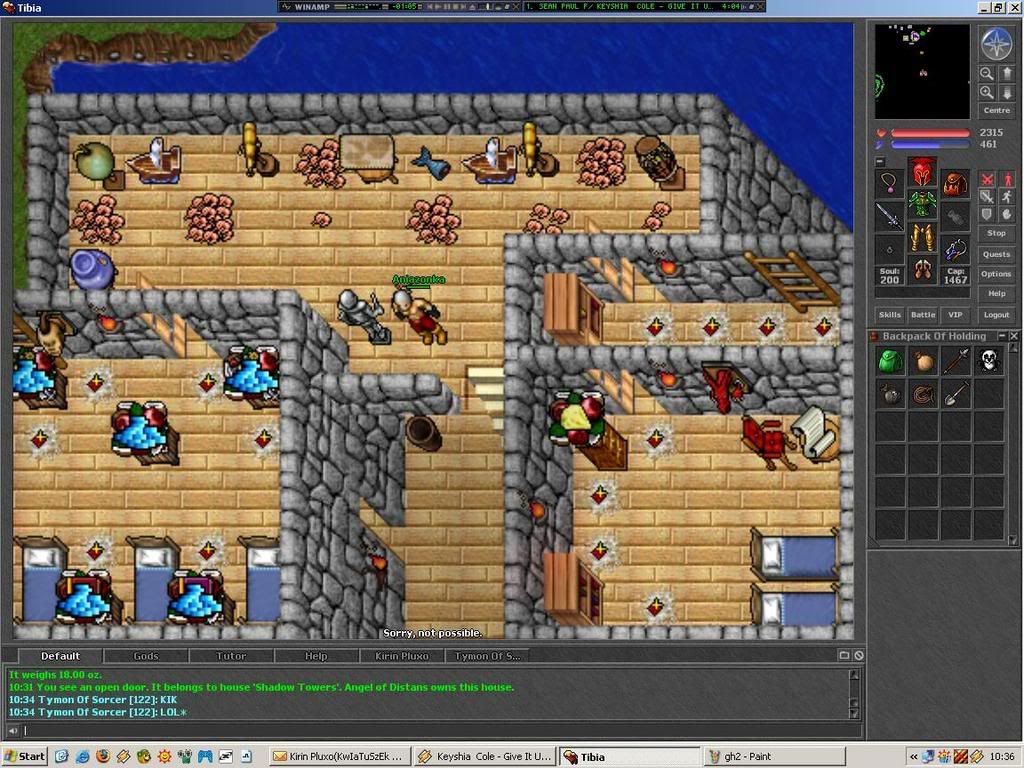This screenshot has width=1024, height=768.
Task: Select the sword in the weapon slot
Action: [889, 216]
